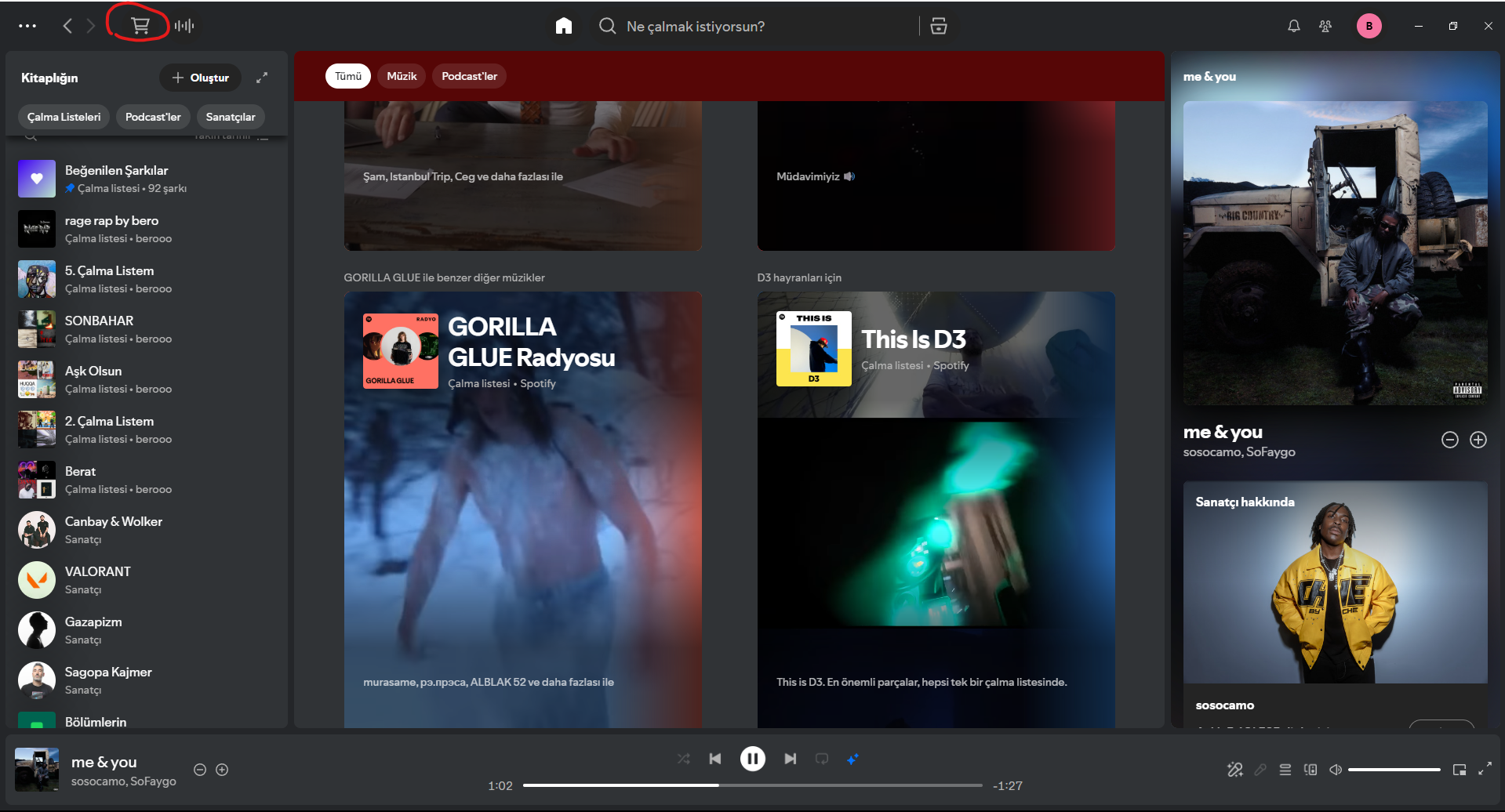
Task: Skip to the previous track
Action: (715, 759)
